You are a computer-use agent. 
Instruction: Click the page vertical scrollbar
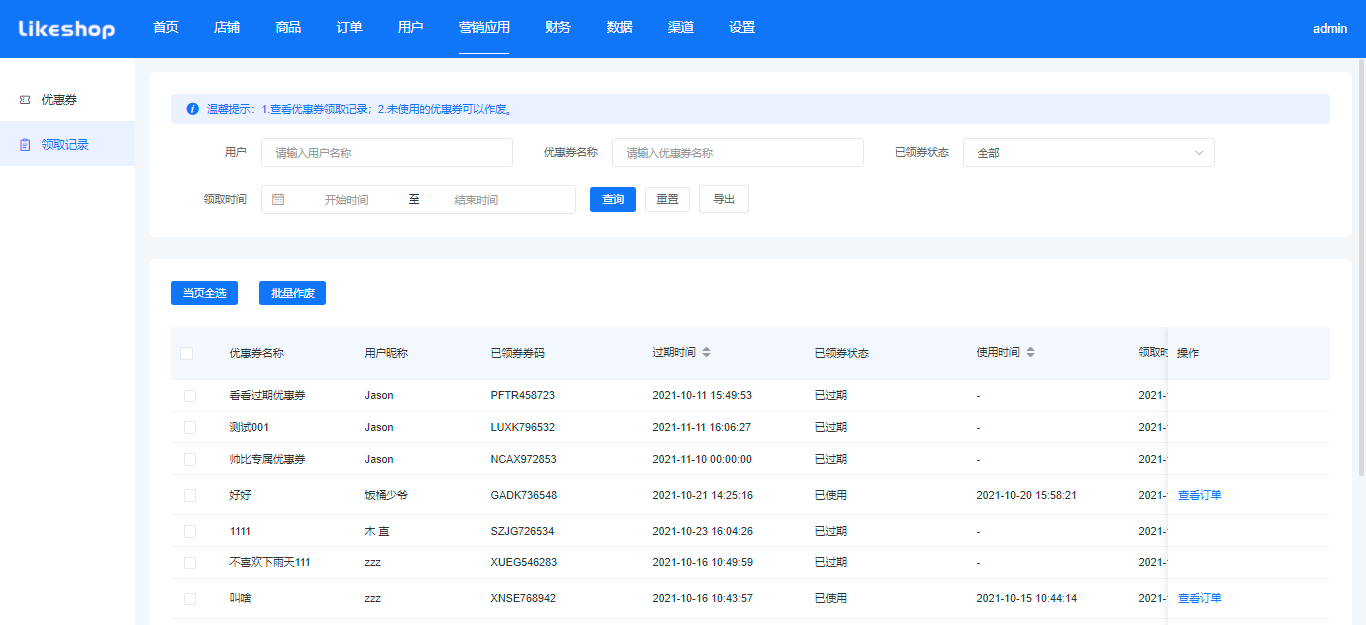(x=1361, y=265)
